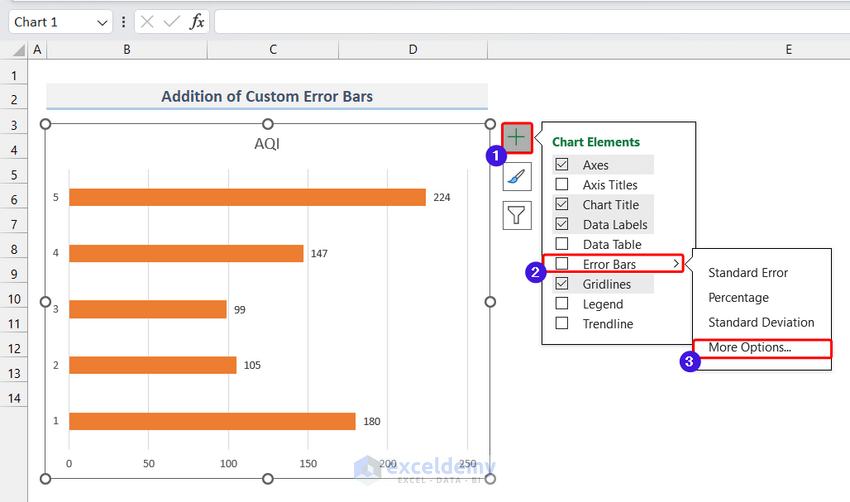Screen dimensions: 850x502
Task: Click the data label 147
Action: (x=319, y=254)
